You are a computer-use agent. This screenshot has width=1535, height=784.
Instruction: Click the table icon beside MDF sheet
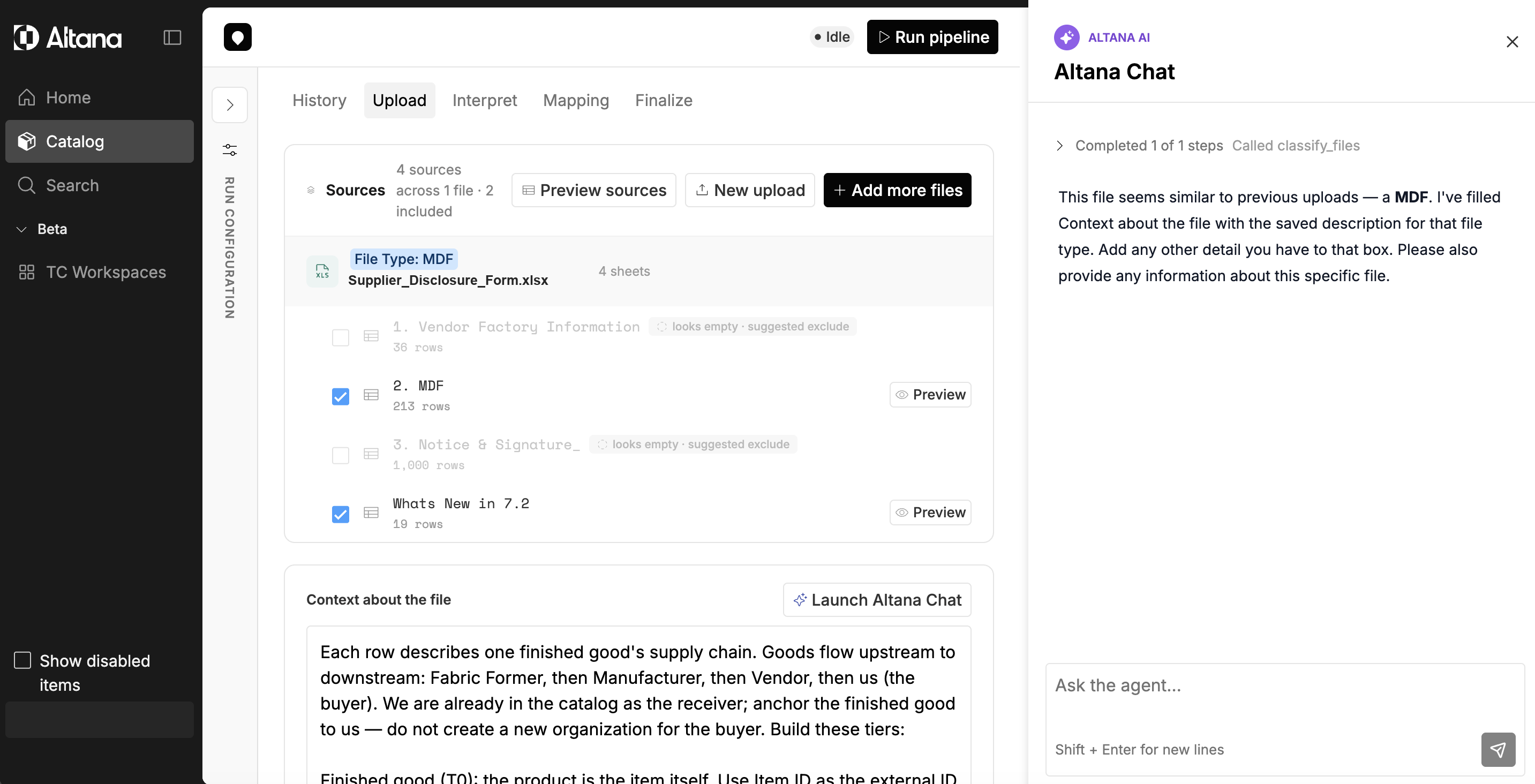click(371, 395)
